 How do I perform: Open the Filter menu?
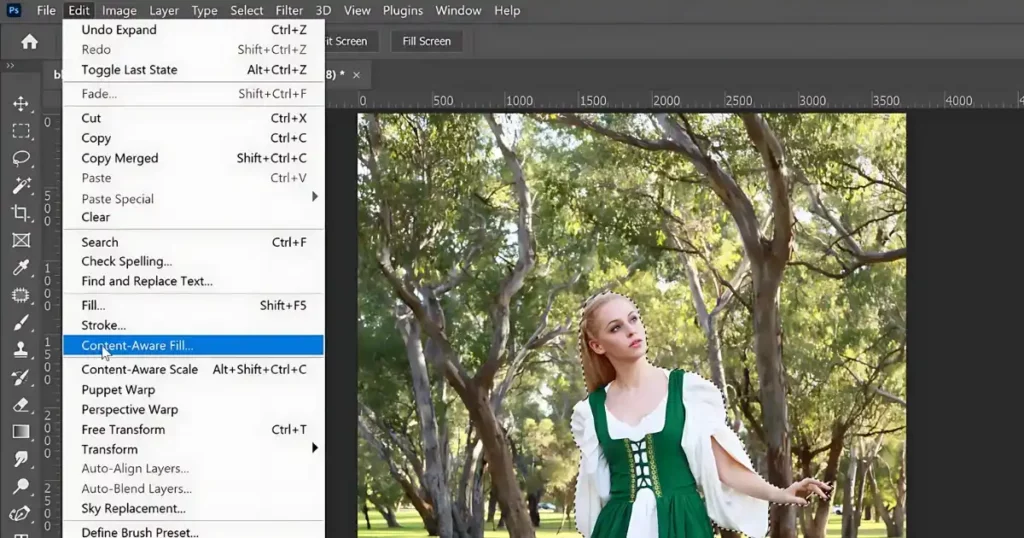(x=289, y=10)
